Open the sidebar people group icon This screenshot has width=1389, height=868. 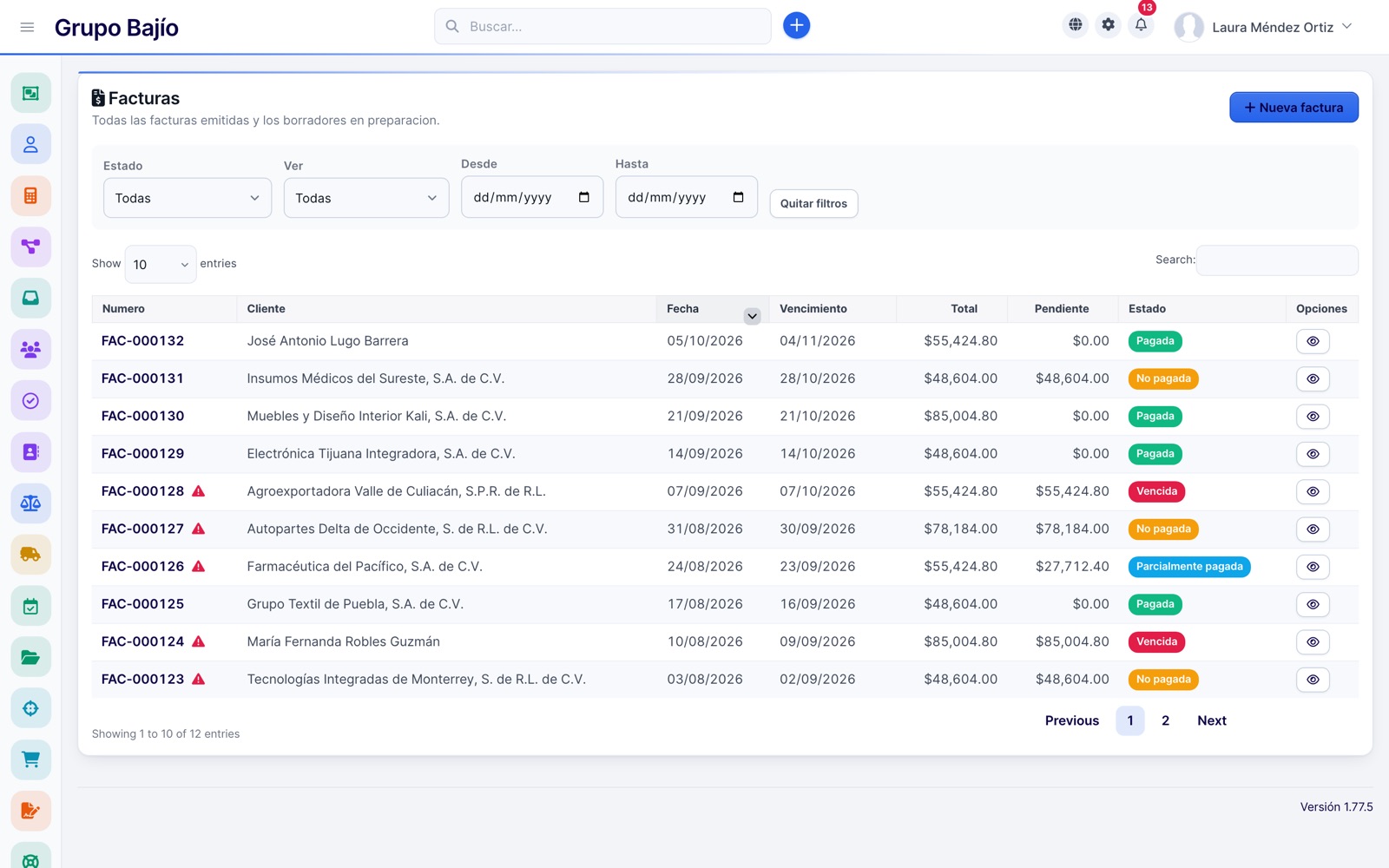point(30,349)
